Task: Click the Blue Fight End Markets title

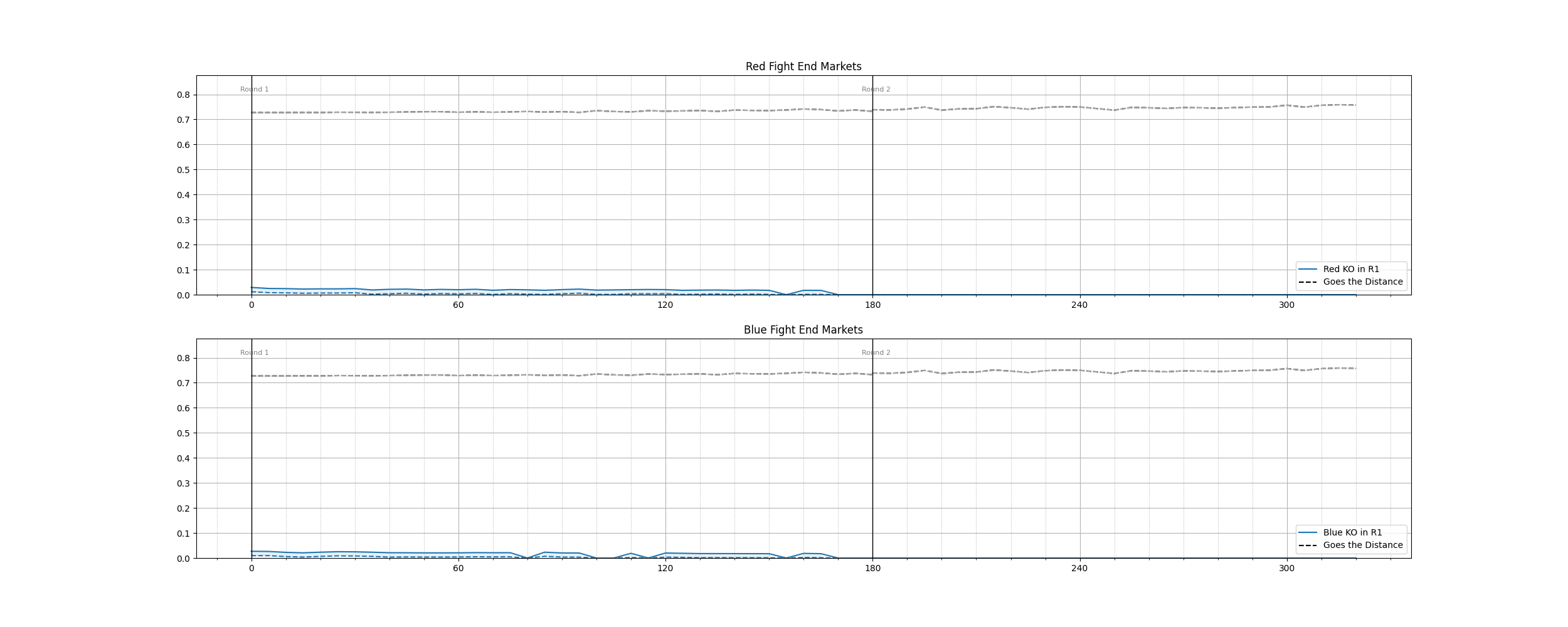Action: coord(803,330)
